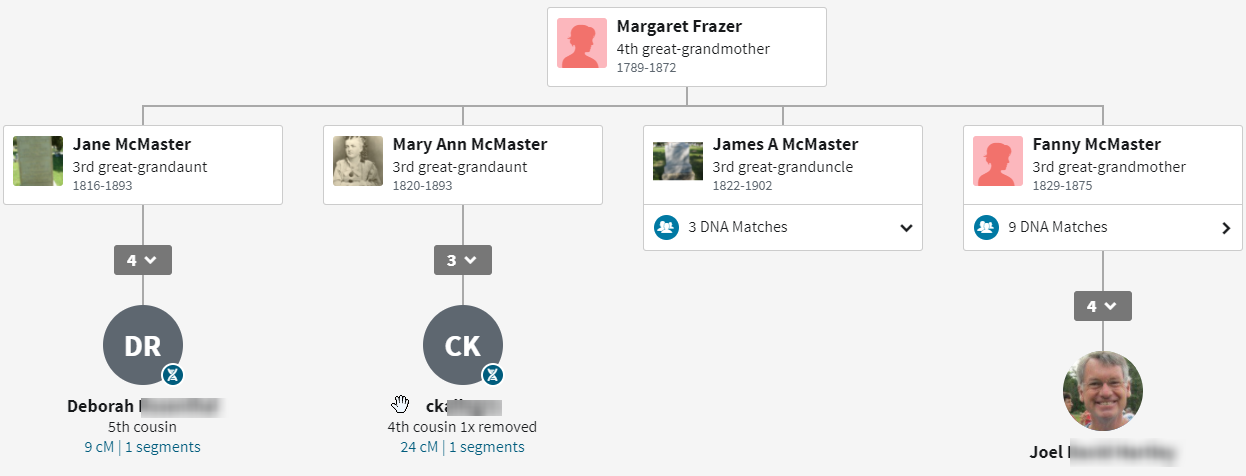1246x476 pixels.
Task: Click the DR initials avatar circle
Action: [x=142, y=345]
